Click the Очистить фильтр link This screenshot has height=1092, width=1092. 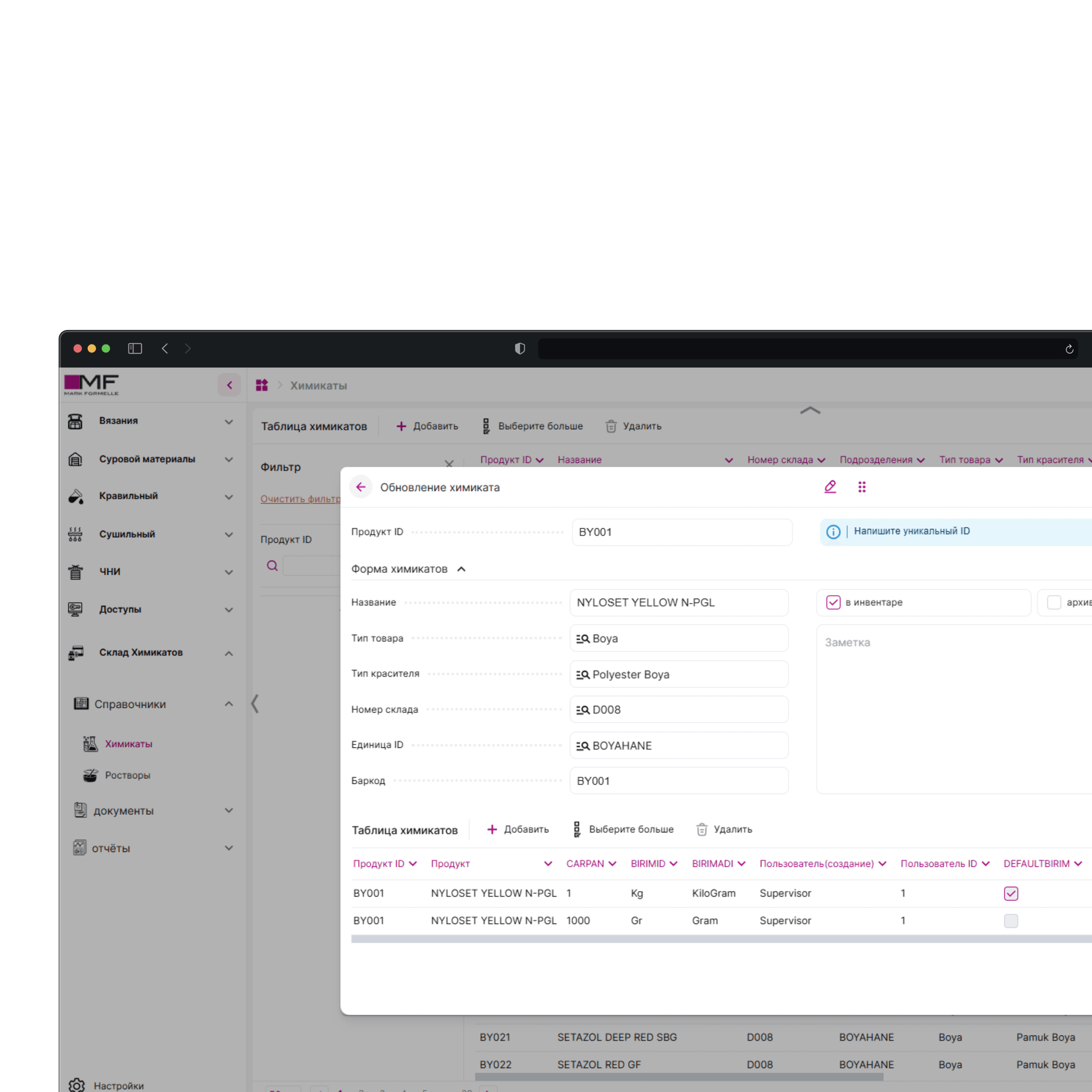(300, 499)
